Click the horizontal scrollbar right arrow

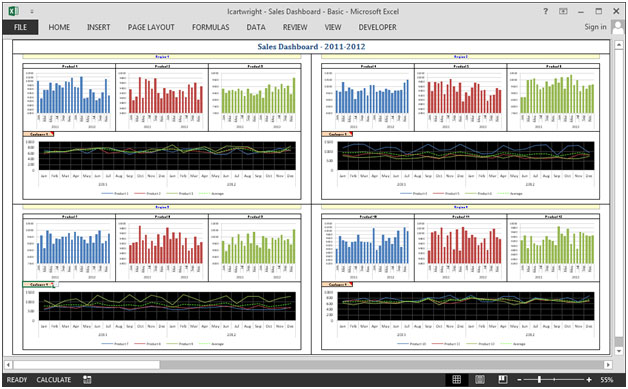608,365
